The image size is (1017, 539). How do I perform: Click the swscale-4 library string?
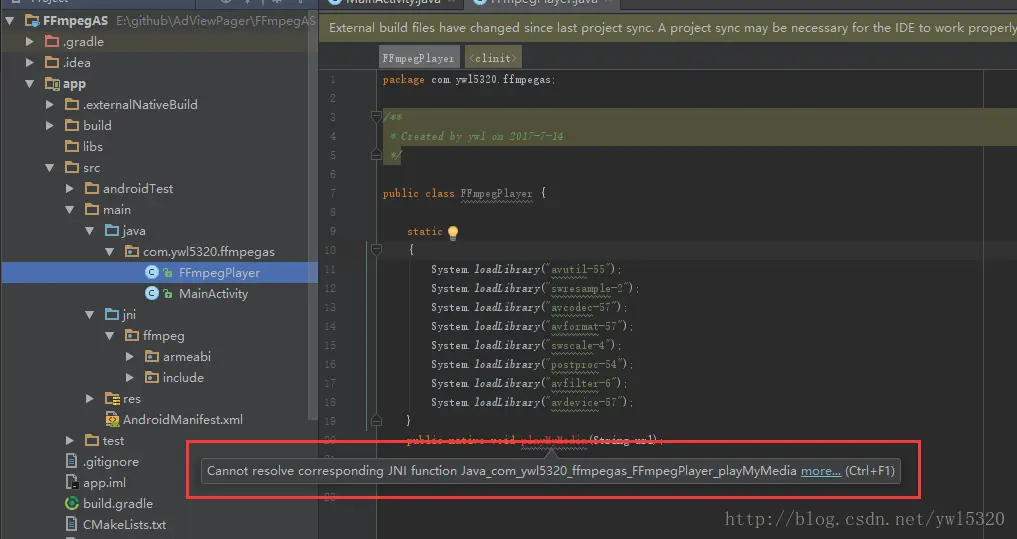pyautogui.click(x=583, y=345)
